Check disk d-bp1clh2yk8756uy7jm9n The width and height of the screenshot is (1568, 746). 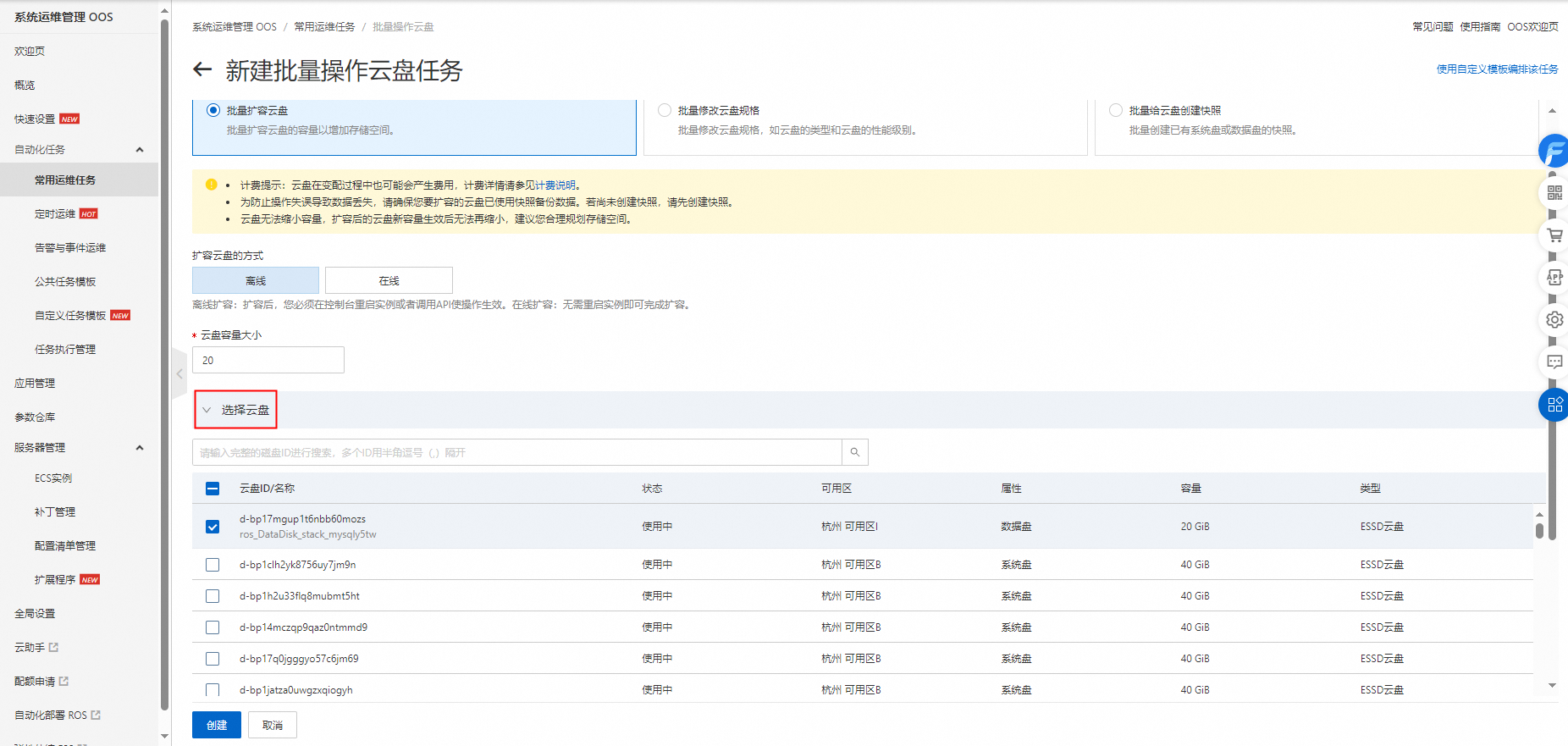tap(213, 565)
